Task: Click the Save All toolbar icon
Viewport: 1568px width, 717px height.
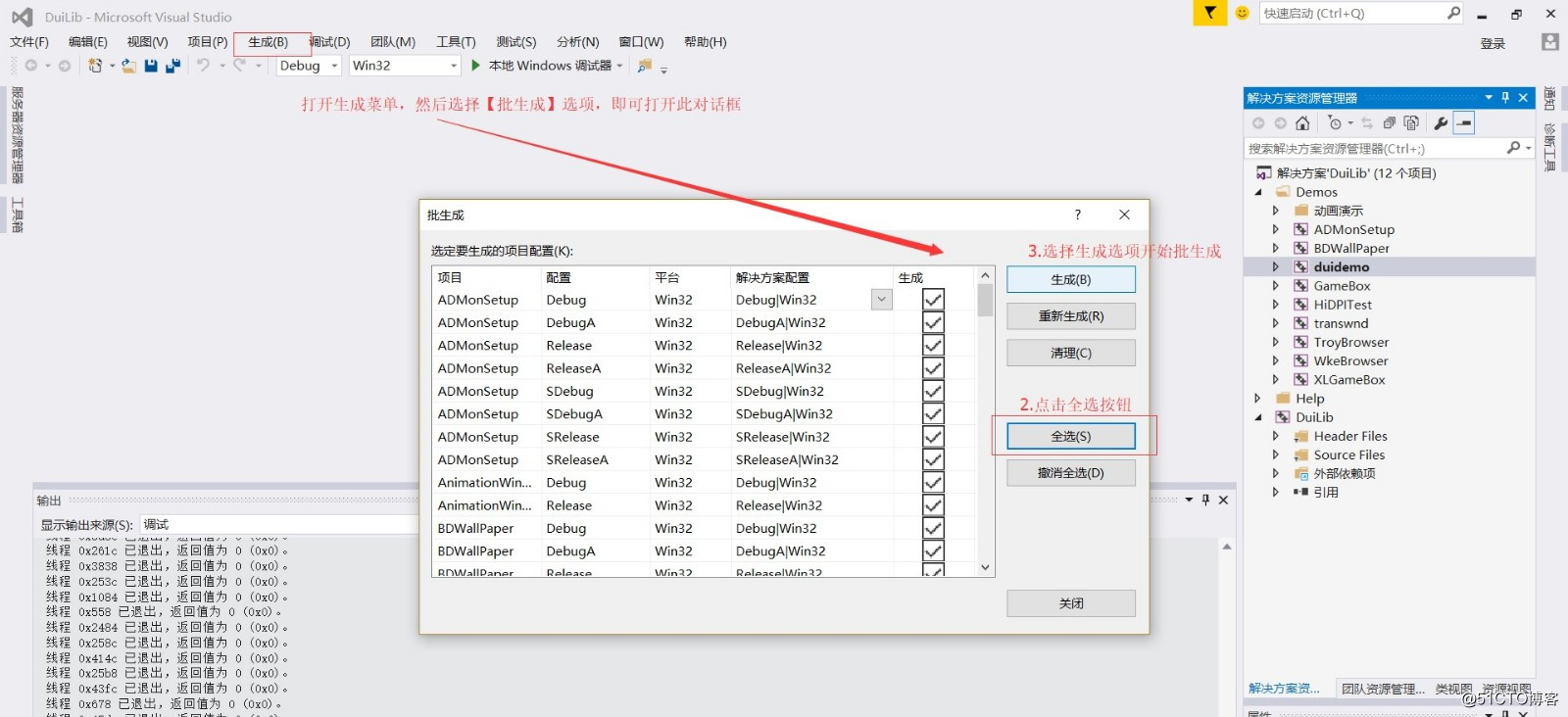Action: click(172, 66)
